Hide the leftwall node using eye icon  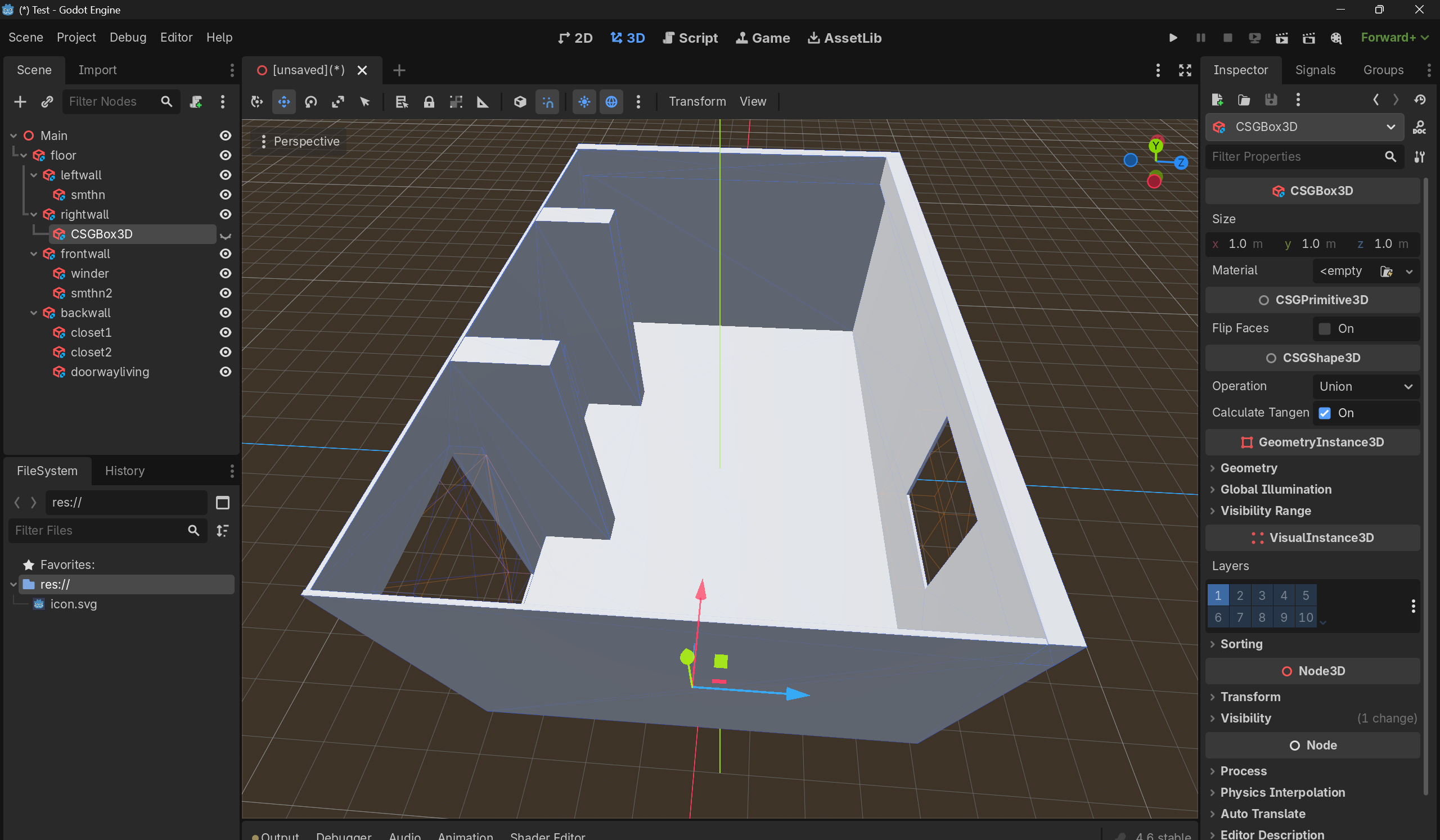226,175
